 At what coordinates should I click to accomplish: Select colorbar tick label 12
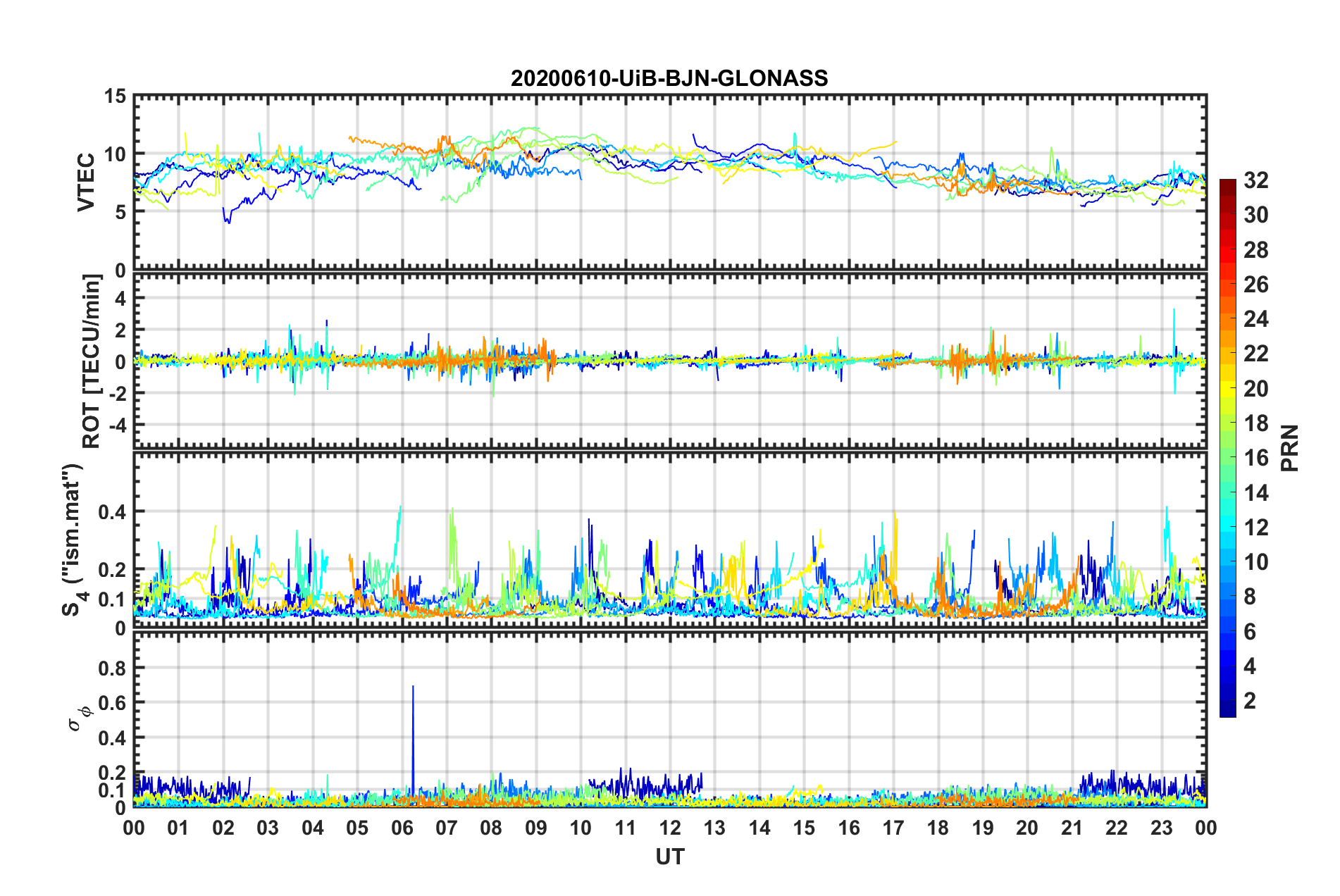[x=1255, y=528]
